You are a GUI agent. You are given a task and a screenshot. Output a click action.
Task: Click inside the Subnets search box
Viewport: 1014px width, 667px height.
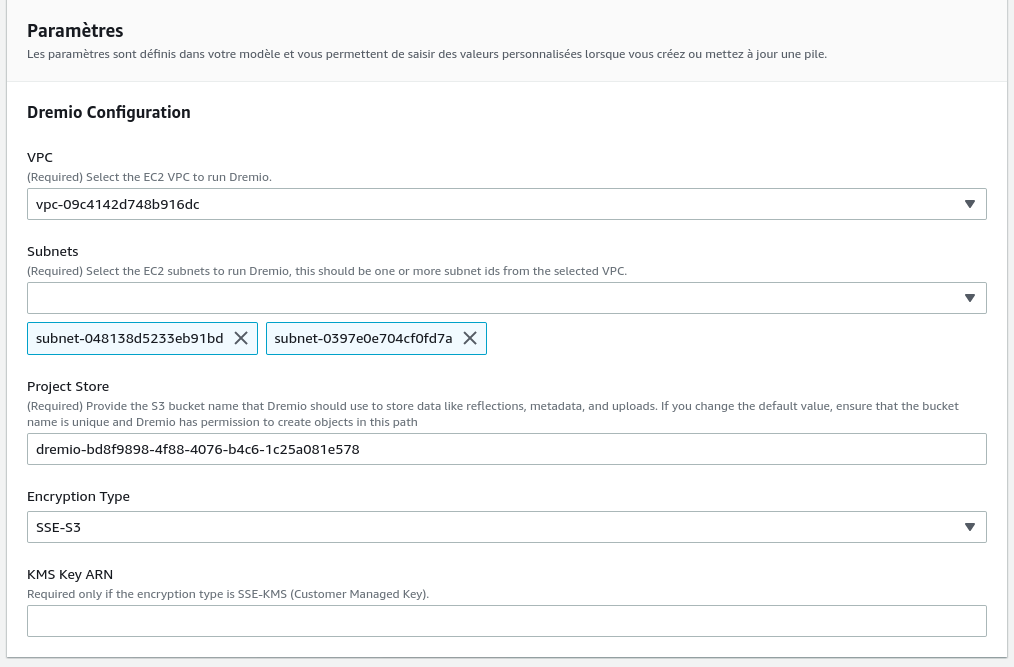(x=400, y=297)
